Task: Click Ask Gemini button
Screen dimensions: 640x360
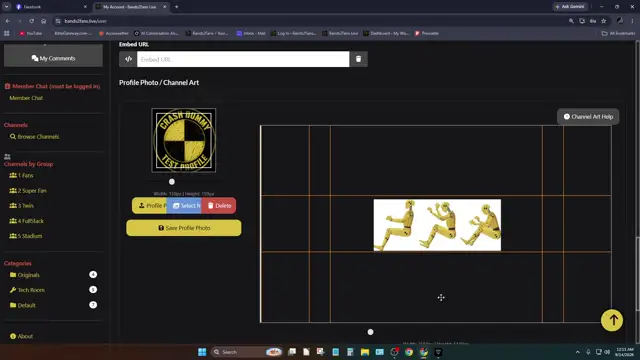Action: (x=570, y=7)
